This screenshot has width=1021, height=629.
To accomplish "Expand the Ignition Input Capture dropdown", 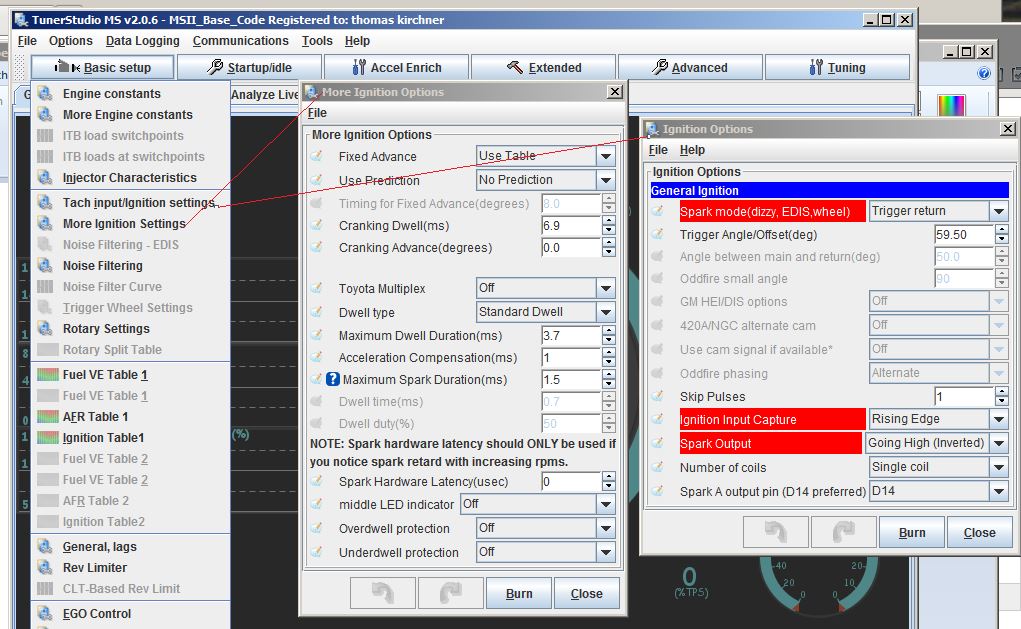I will tap(998, 419).
